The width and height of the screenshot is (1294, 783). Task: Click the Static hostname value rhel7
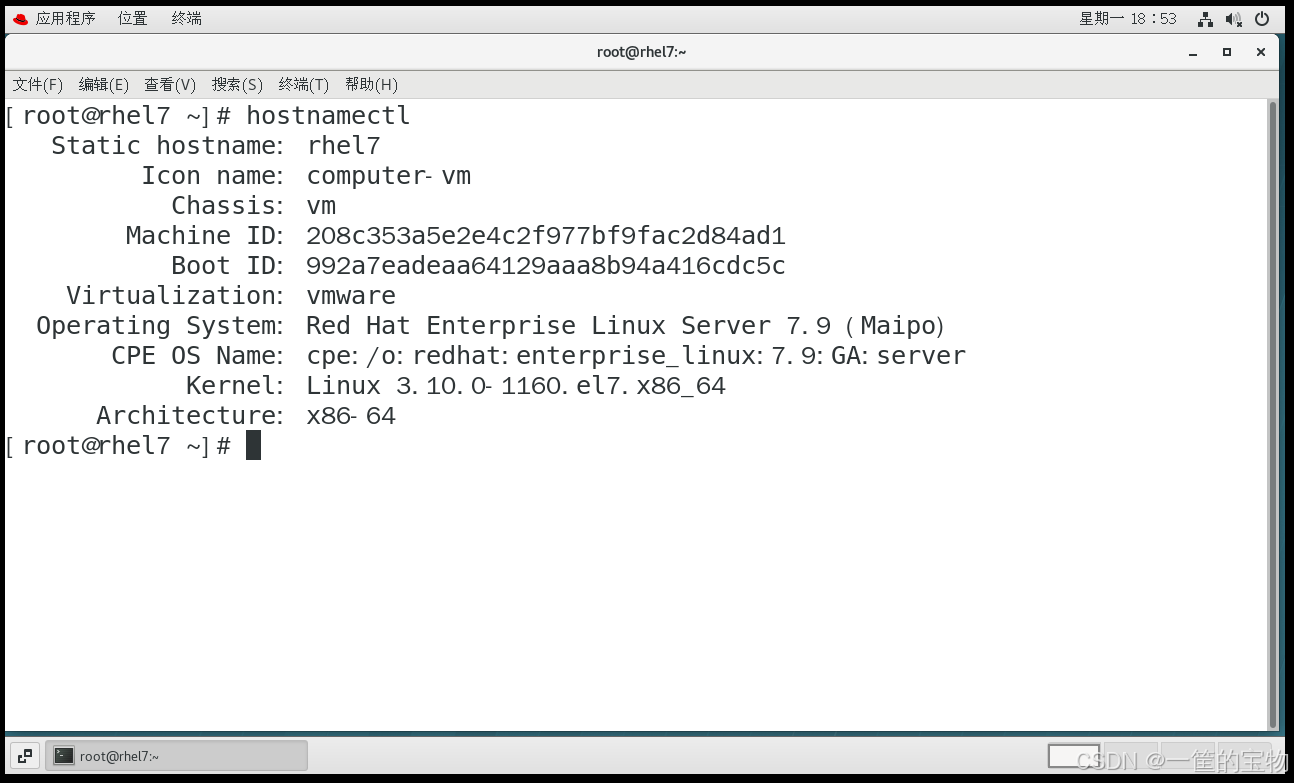[343, 146]
